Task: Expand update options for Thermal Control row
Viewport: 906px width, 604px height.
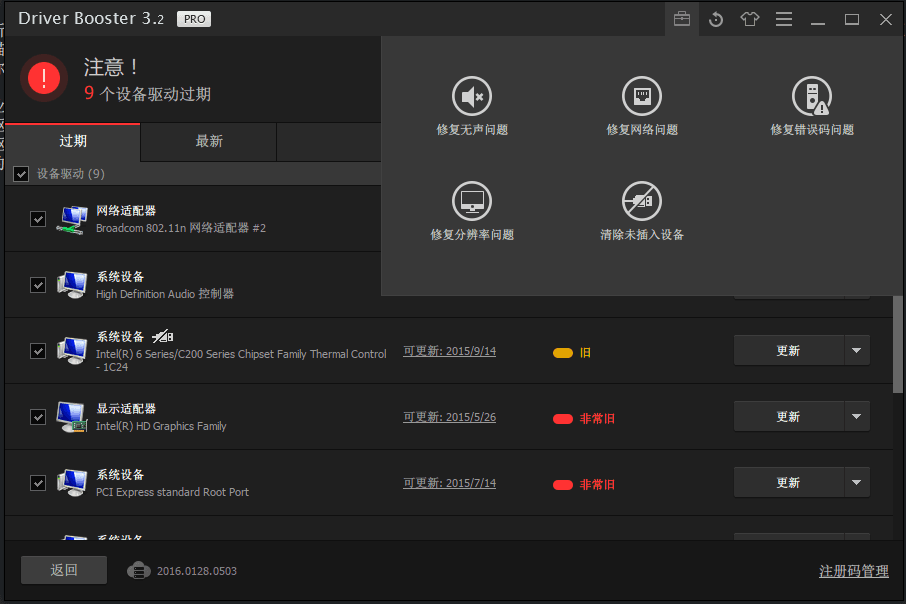Action: (857, 350)
